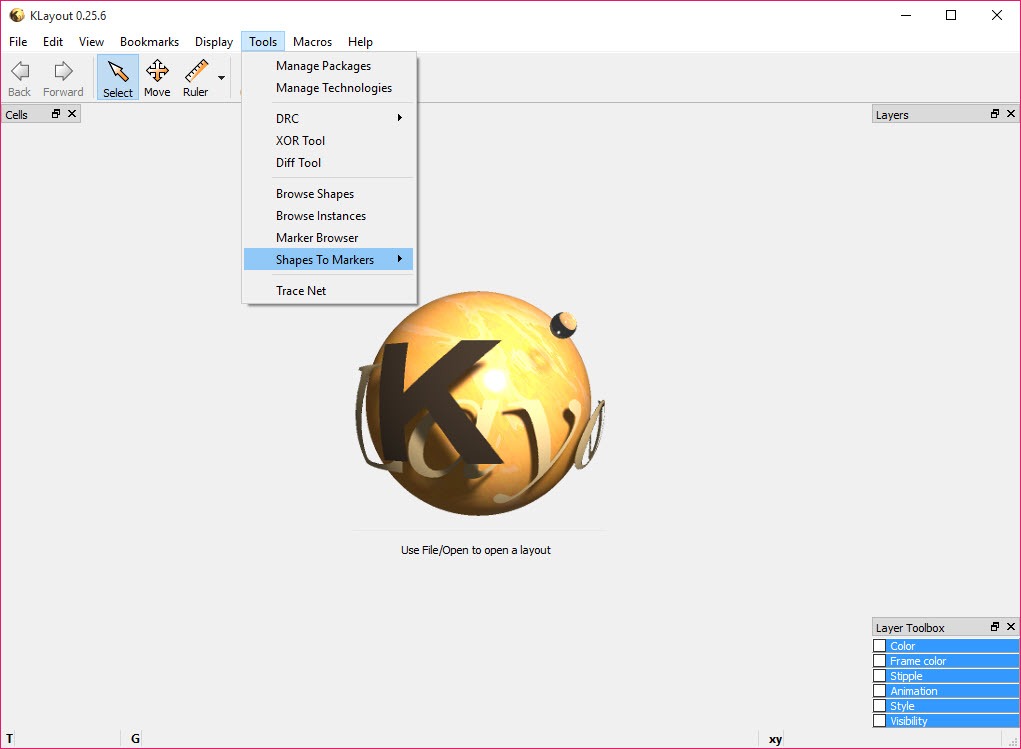This screenshot has height=749, width=1021.
Task: Tick the Color checkbox in Layer Toolbox
Action: [x=880, y=645]
